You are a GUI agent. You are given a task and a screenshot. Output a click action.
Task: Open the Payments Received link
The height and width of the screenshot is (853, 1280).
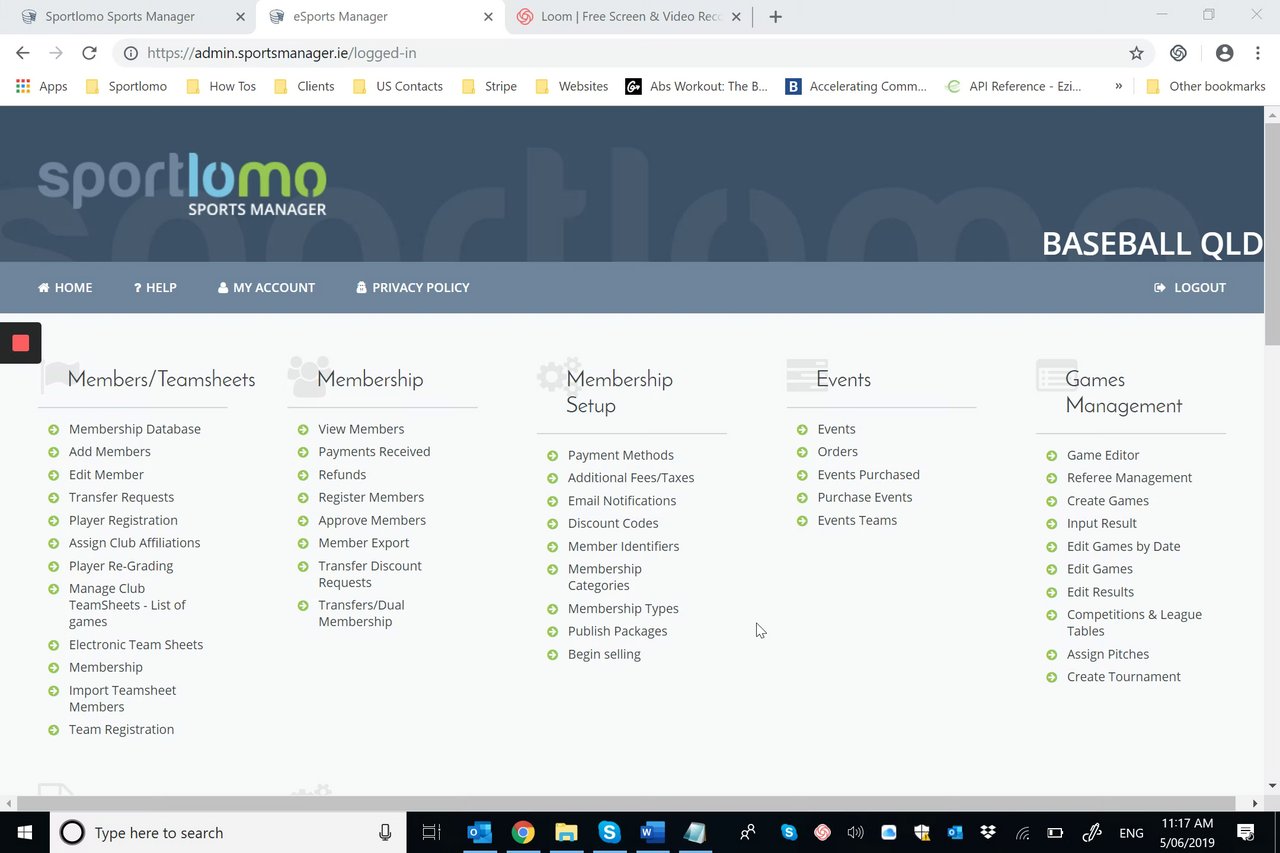[374, 452]
